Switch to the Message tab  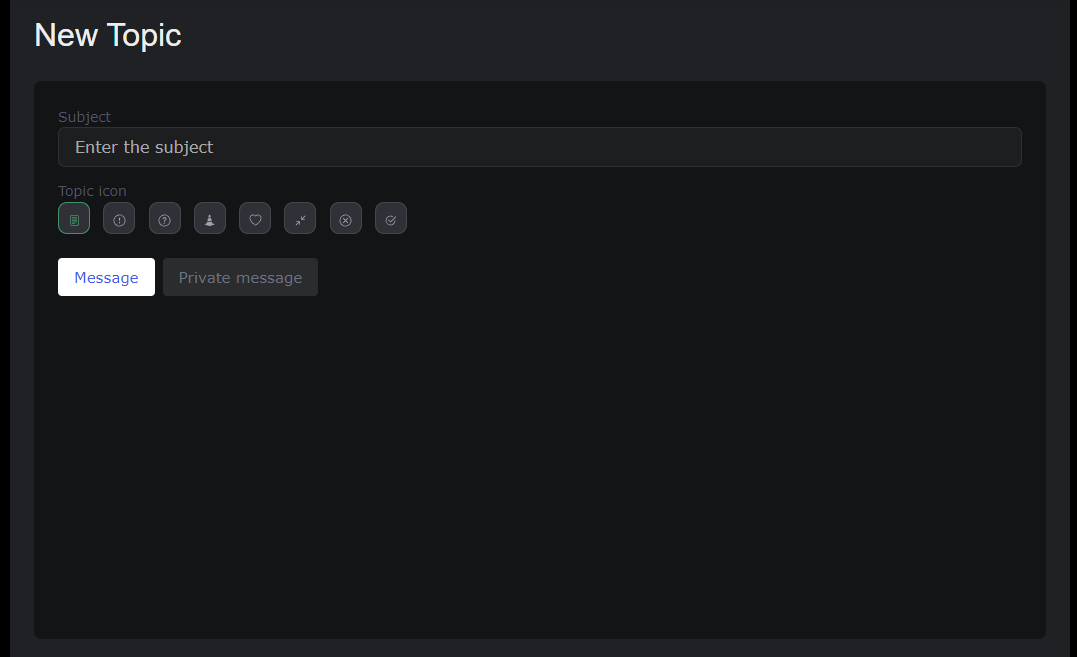[x=106, y=277]
